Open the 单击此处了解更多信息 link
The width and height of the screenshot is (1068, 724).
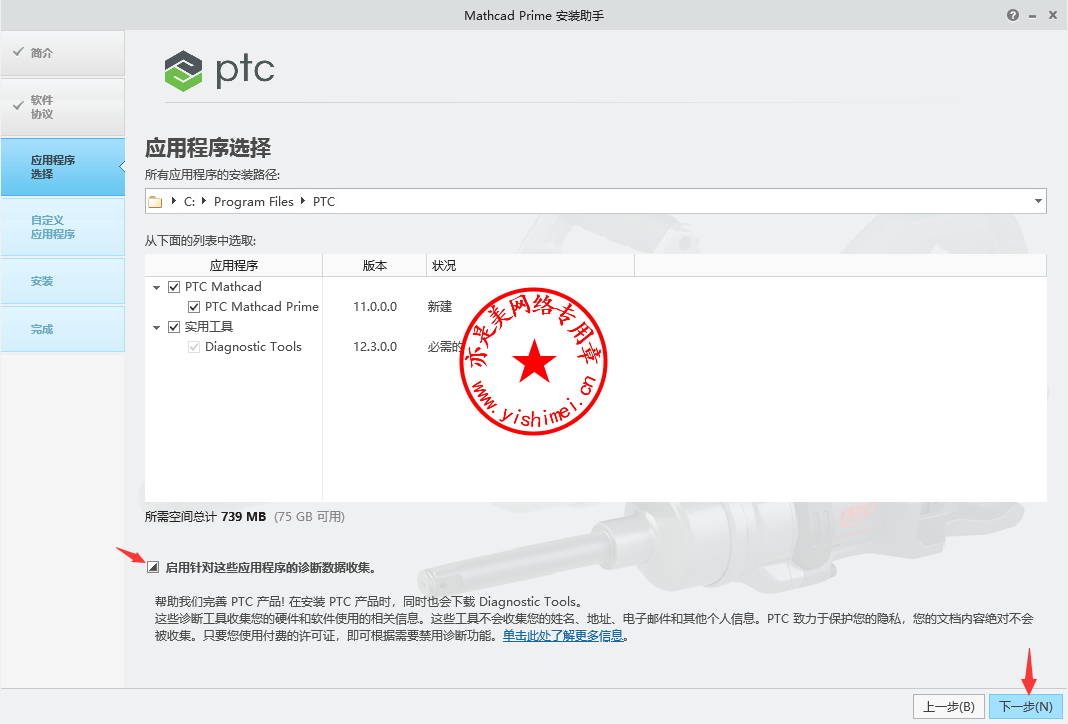[563, 636]
